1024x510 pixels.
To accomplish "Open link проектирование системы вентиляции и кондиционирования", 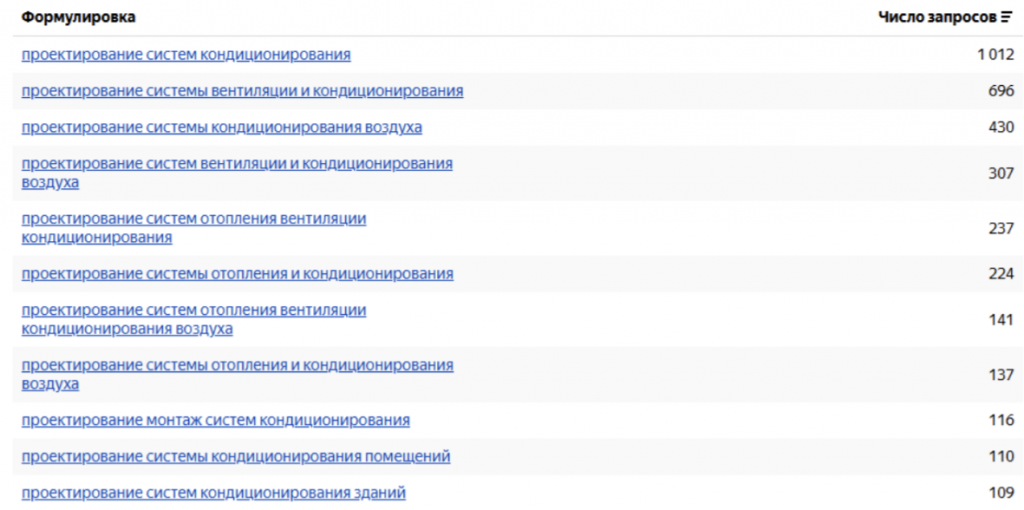I will (242, 91).
